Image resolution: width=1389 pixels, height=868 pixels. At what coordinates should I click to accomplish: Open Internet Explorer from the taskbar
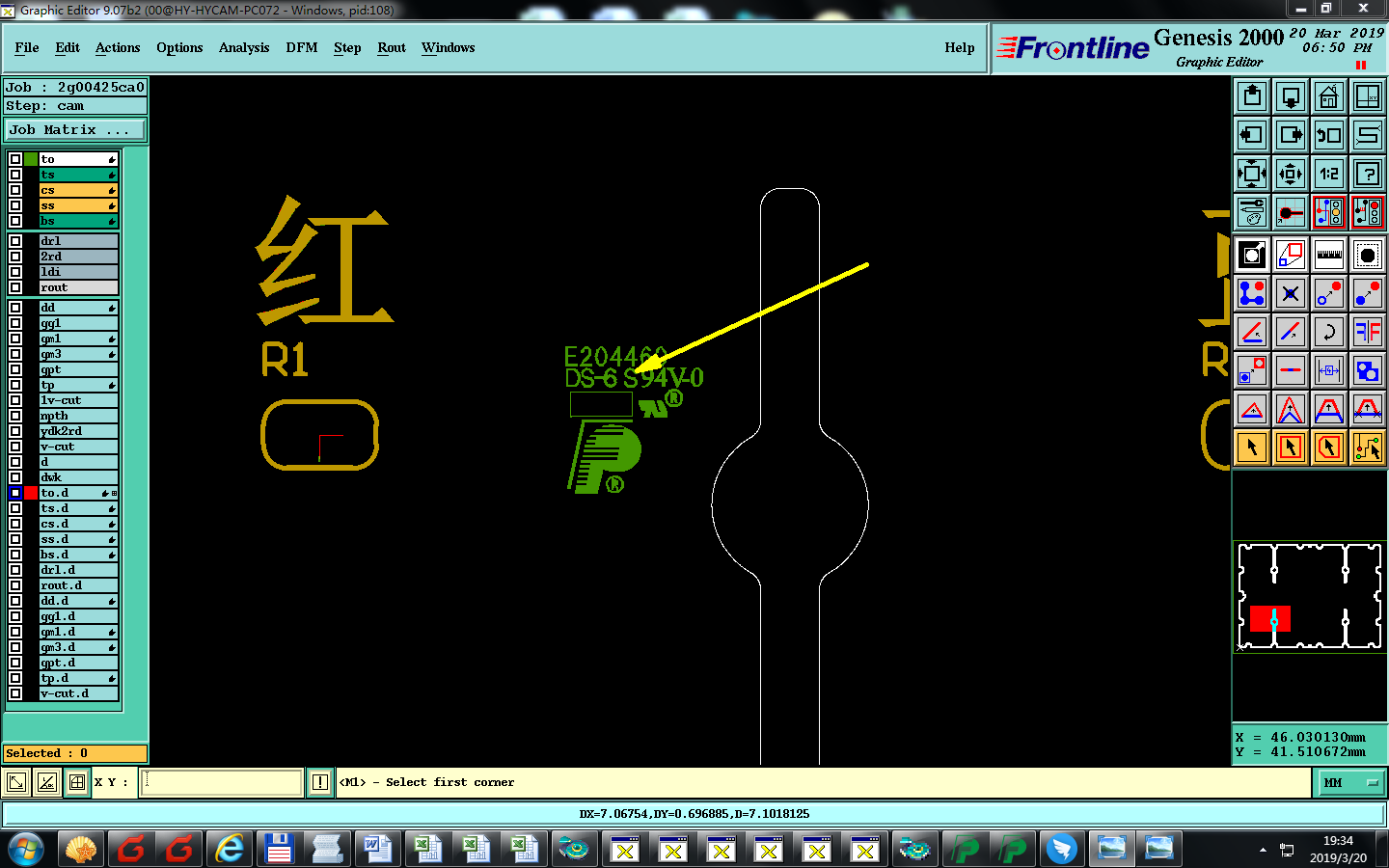[x=230, y=850]
